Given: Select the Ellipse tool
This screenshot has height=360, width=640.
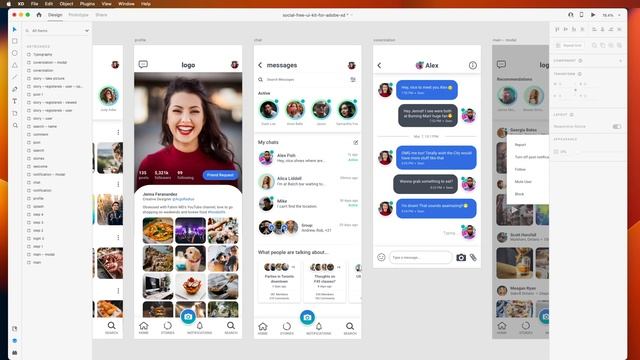Looking at the screenshot, I should [15, 53].
